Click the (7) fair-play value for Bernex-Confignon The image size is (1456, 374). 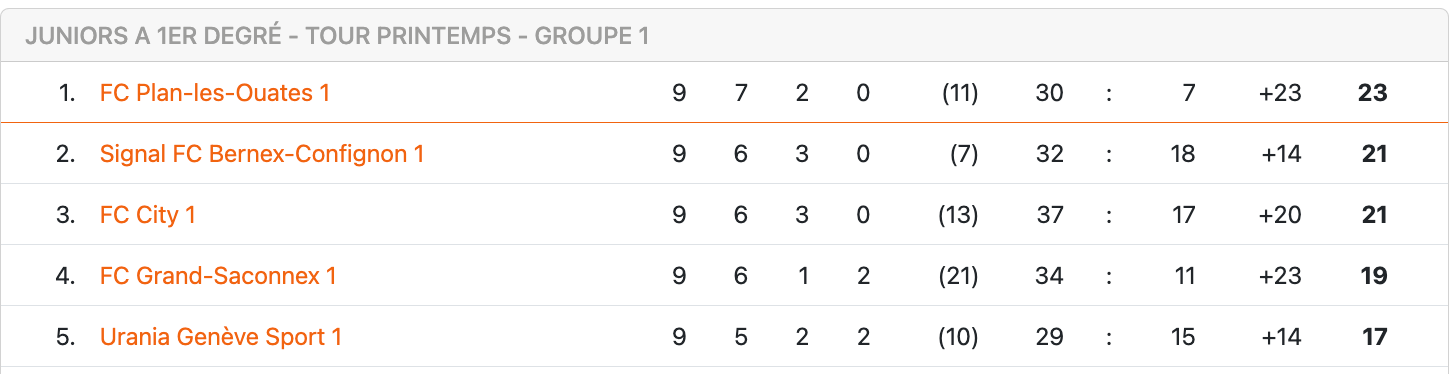[964, 154]
